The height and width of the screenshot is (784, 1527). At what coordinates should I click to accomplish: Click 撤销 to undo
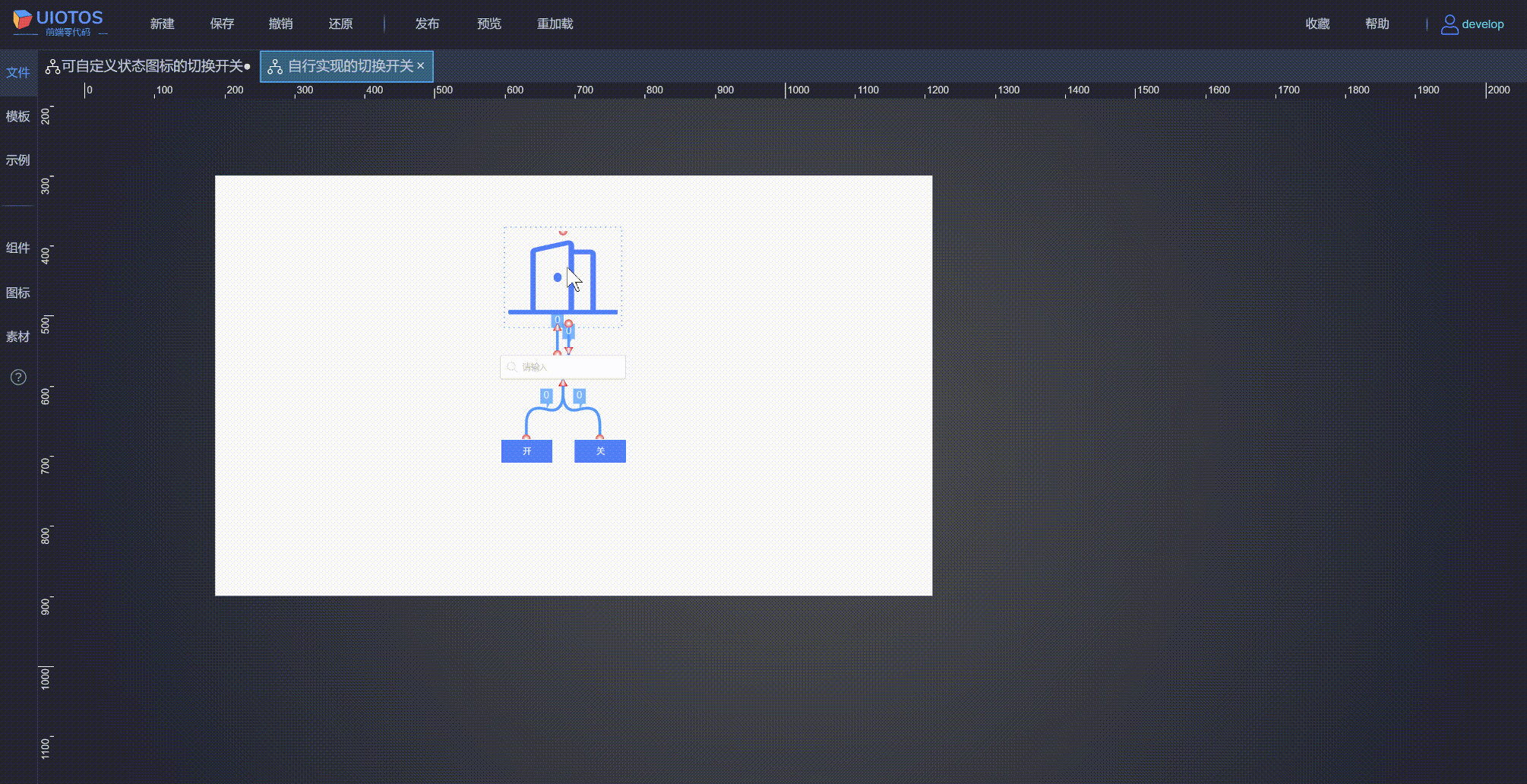tap(281, 24)
